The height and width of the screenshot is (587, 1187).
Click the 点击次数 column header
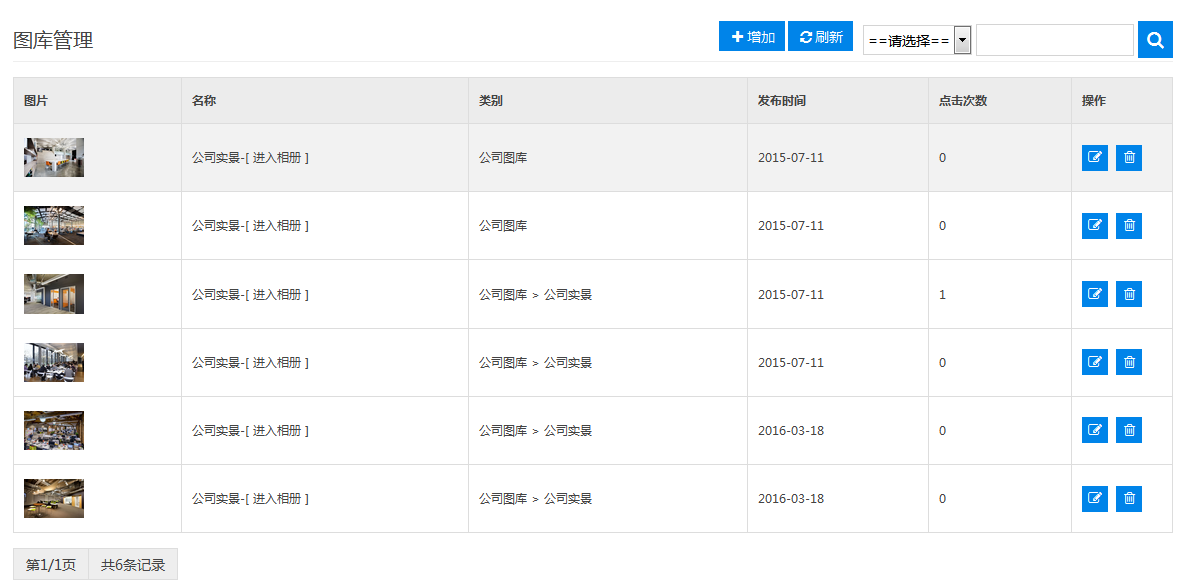pyautogui.click(x=963, y=101)
